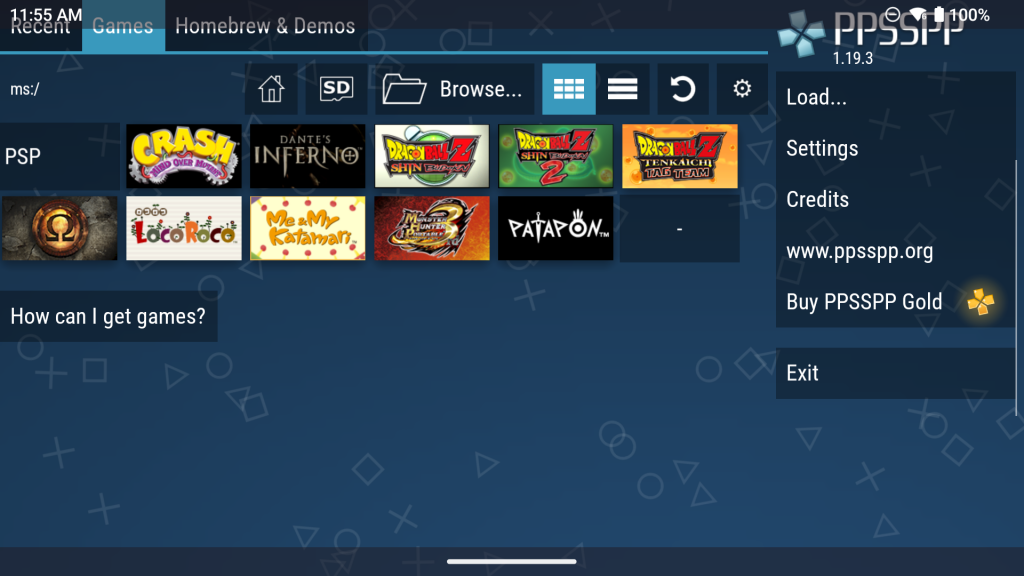
Task: Click the version 1.19.3 text
Action: [852, 58]
